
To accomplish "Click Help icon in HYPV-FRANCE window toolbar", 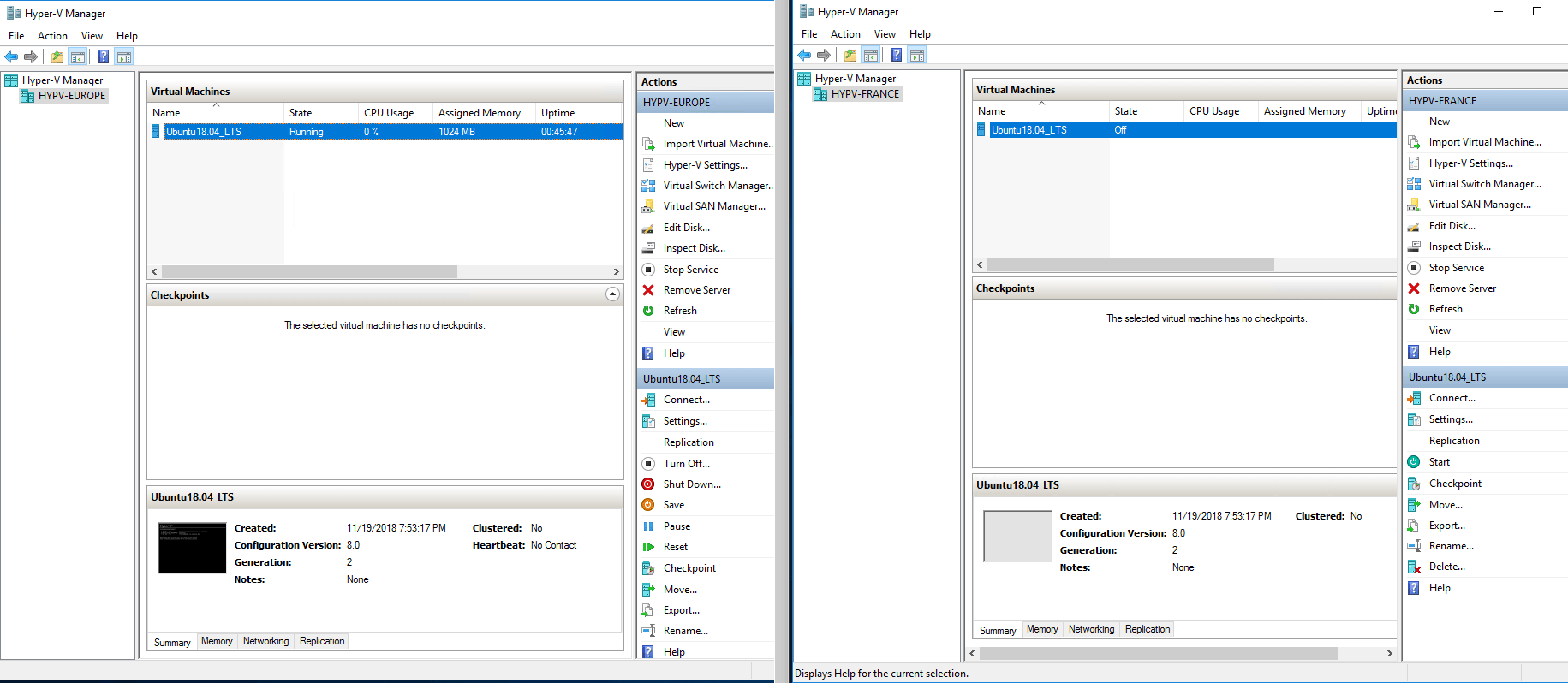I will click(896, 56).
